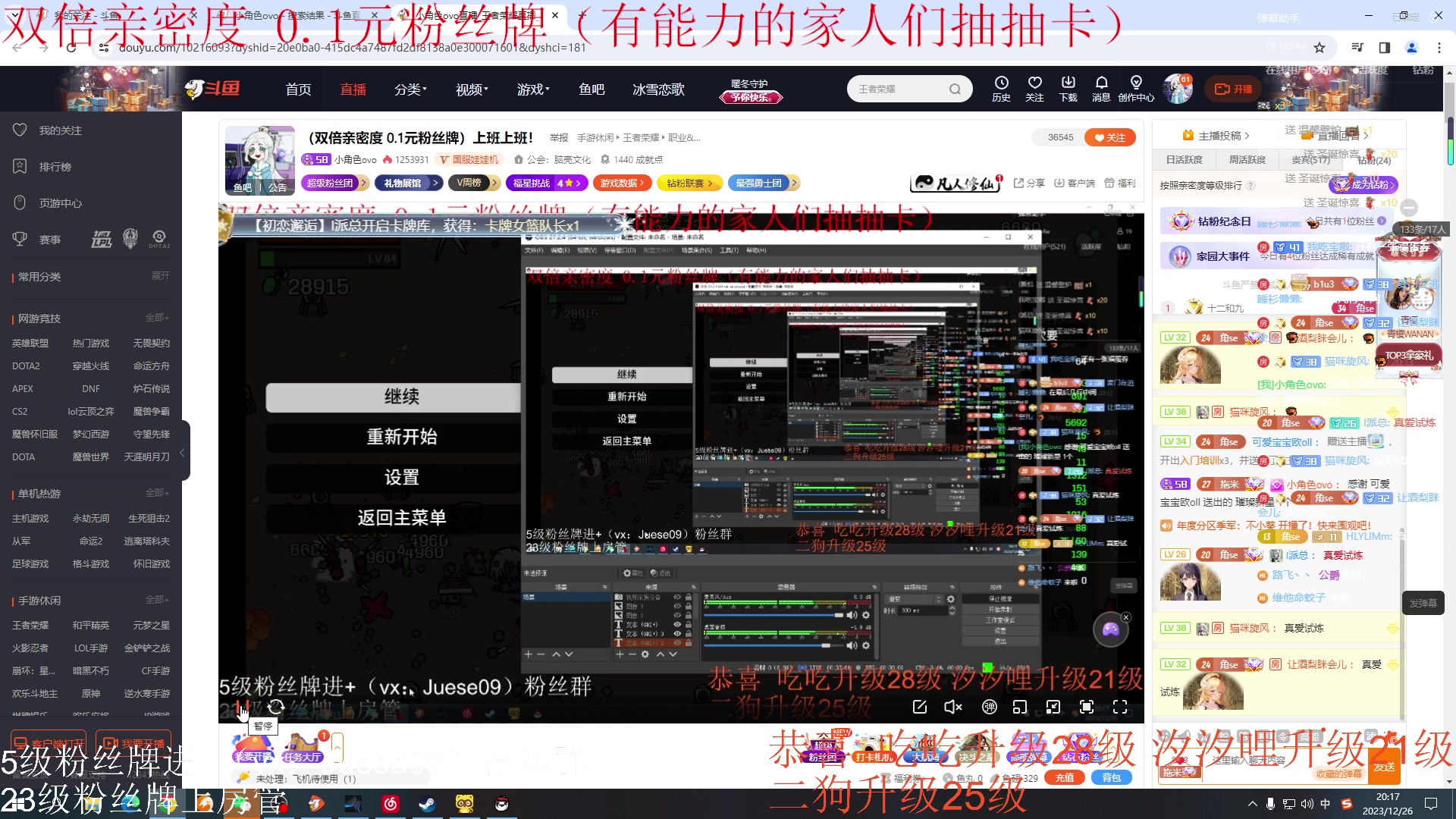
Task: Expand the 视频 menu dropdown
Action: click(x=470, y=89)
